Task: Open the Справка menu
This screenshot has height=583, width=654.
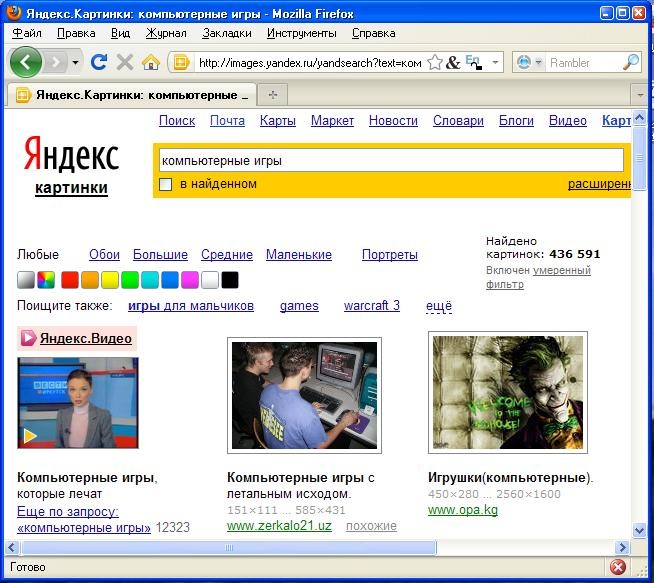Action: pos(373,33)
